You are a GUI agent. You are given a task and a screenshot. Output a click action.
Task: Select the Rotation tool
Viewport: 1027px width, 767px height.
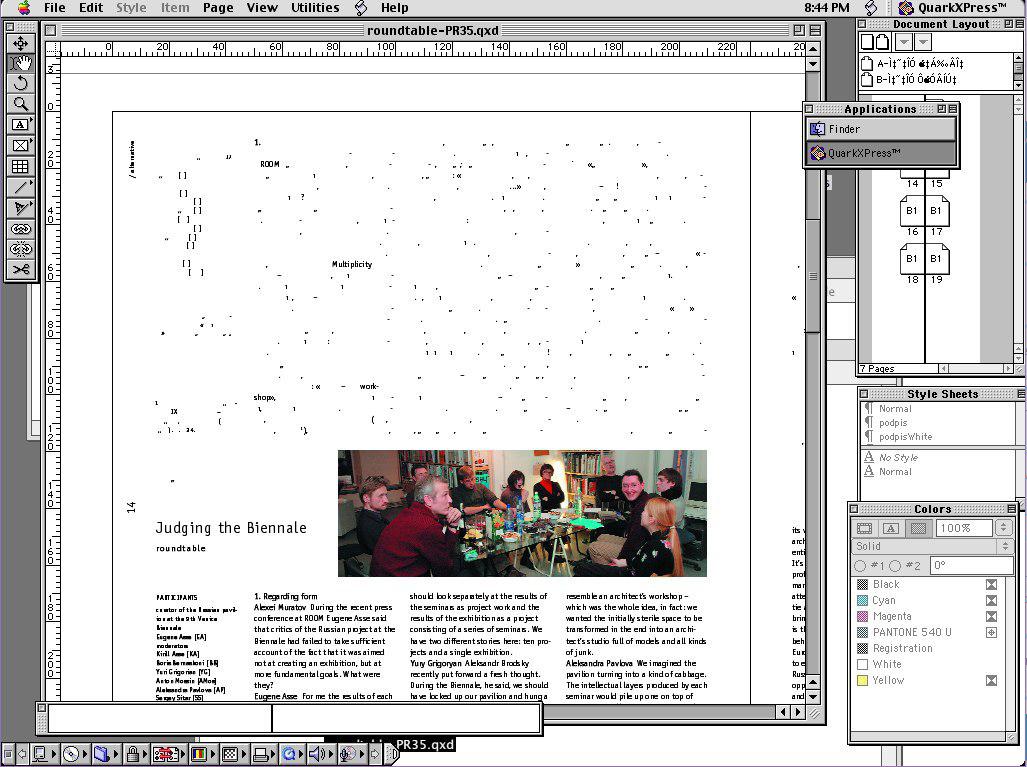[x=20, y=84]
